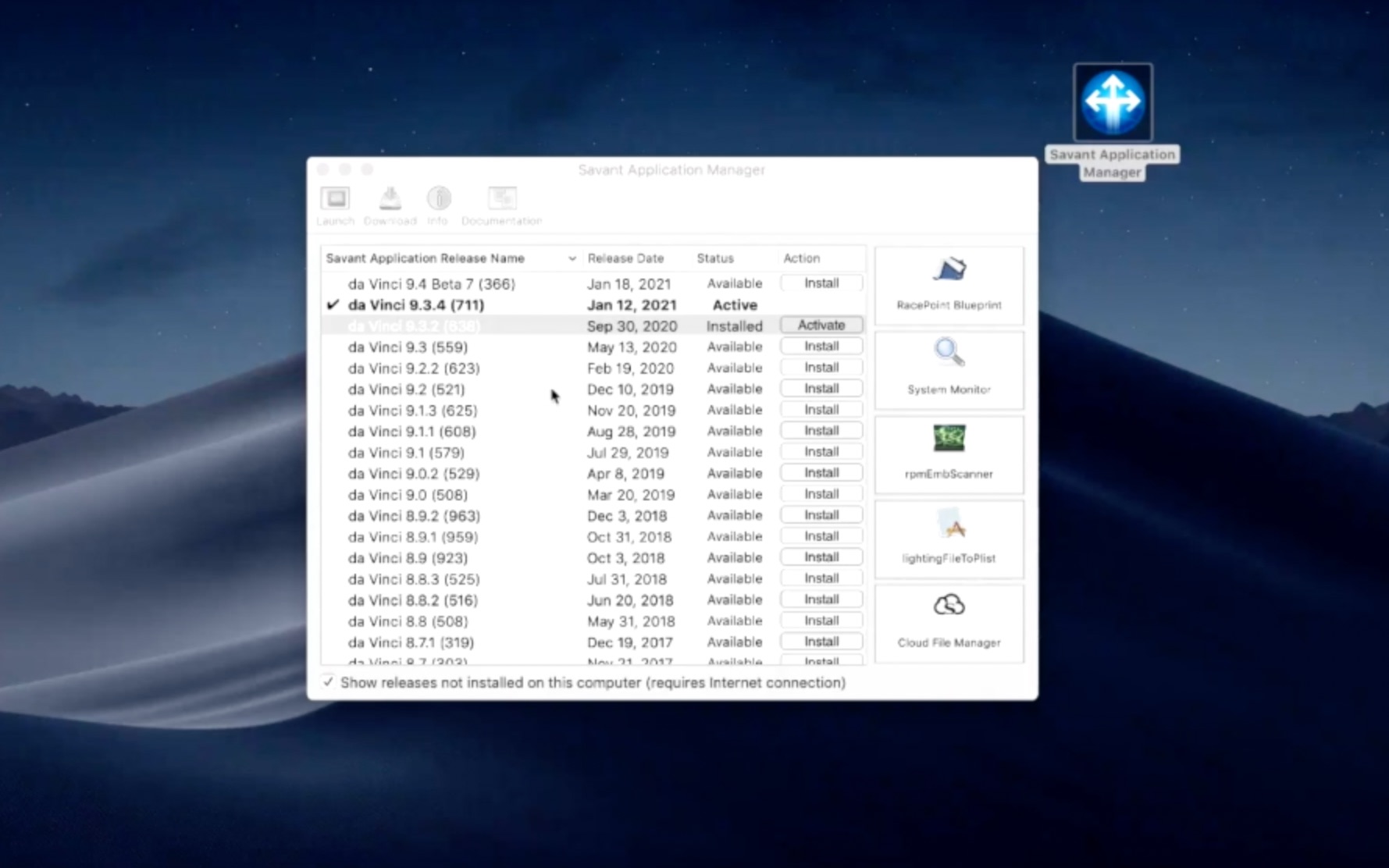1389x868 pixels.
Task: Install da Vinci 8.8.3 (525)
Action: [x=821, y=578]
